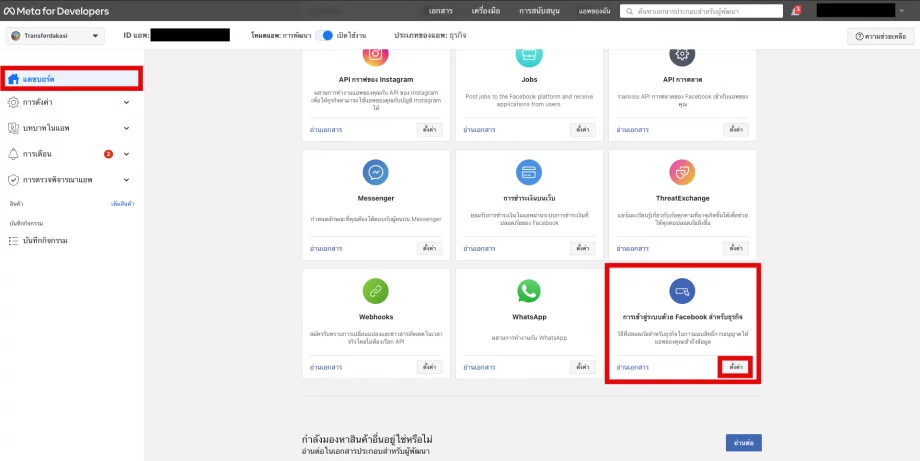Image resolution: width=920 pixels, height=461 pixels.
Task: Click the WhatsApp logo icon
Action: click(529, 291)
